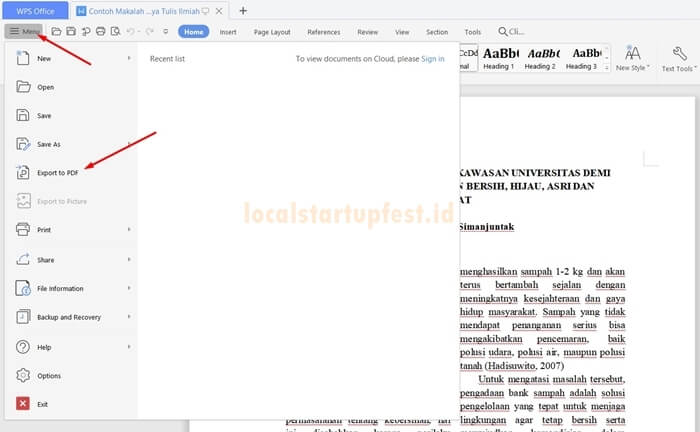Click the Backup and Recovery icon
This screenshot has height=432, width=700.
pos(23,317)
